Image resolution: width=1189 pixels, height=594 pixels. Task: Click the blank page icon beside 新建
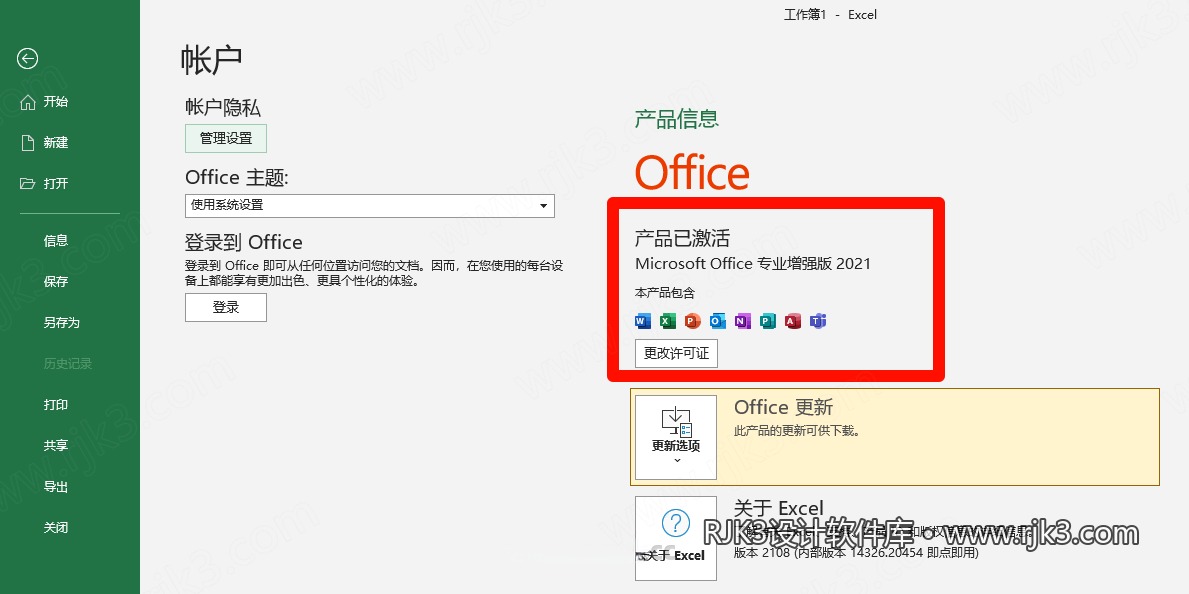pyautogui.click(x=28, y=143)
